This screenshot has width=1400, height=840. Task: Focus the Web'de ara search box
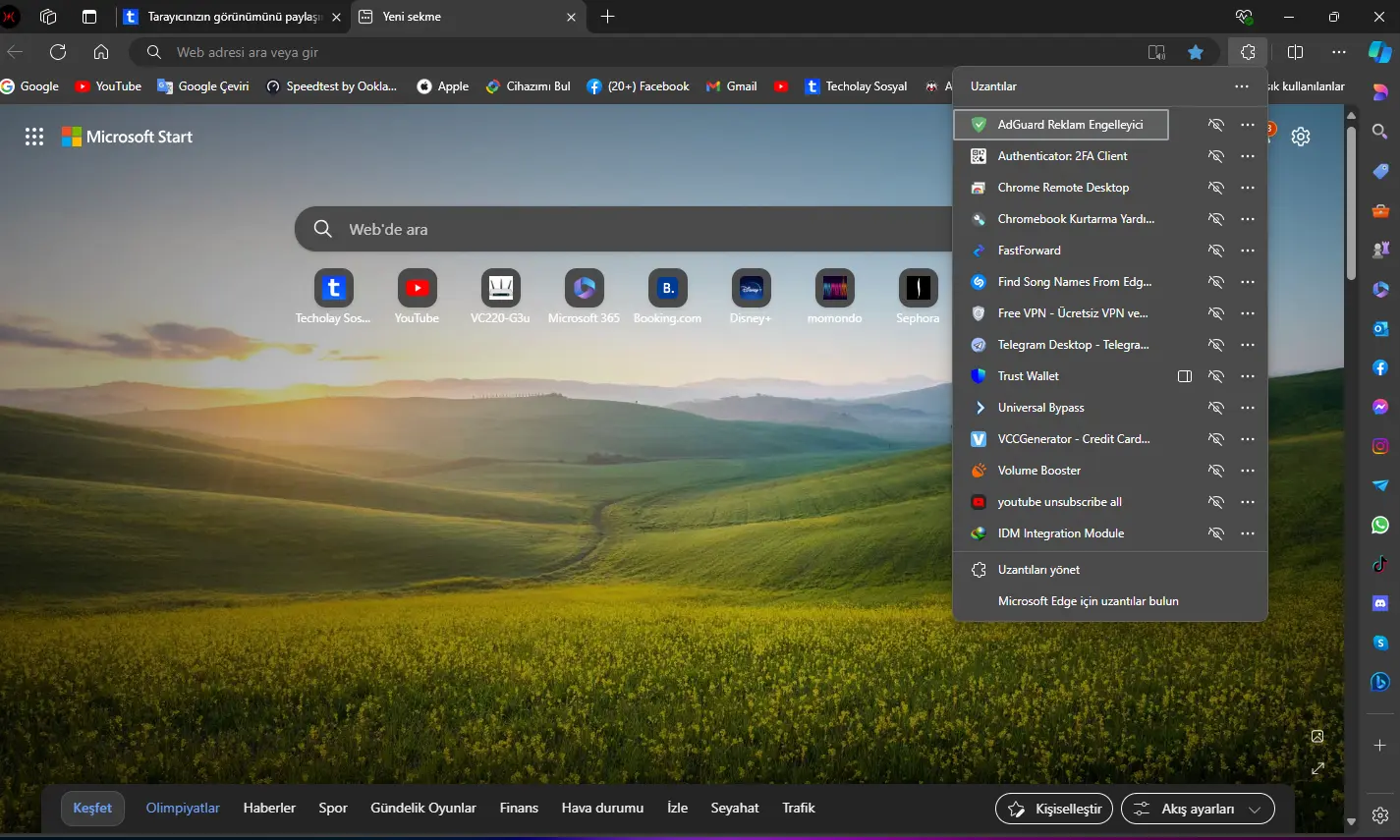pyautogui.click(x=624, y=229)
